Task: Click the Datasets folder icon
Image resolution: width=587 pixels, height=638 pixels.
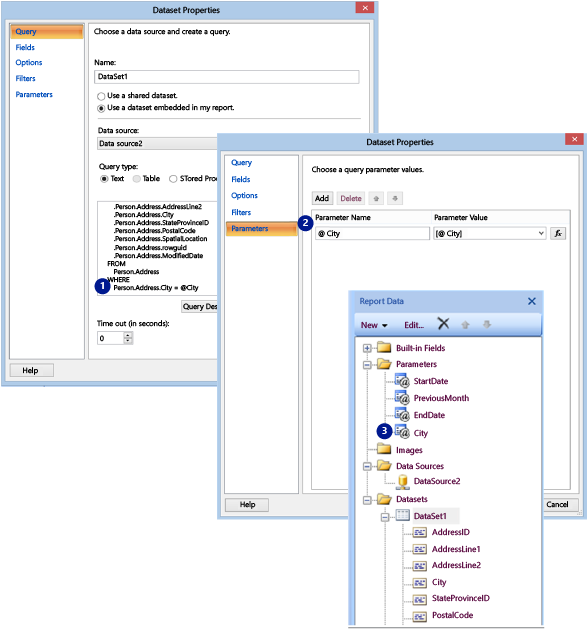Action: coord(384,499)
